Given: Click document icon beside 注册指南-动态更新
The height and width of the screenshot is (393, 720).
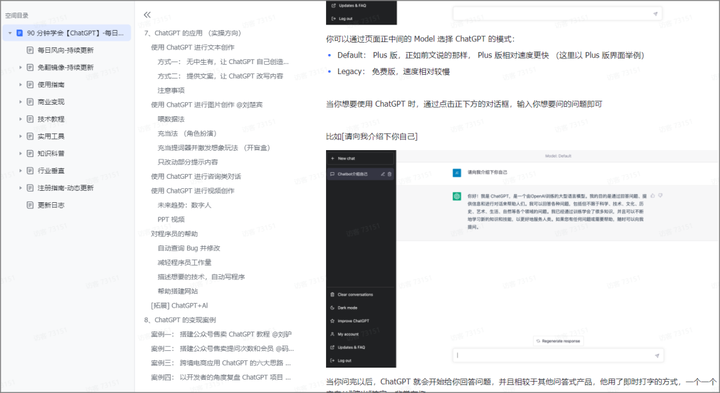Looking at the screenshot, I should click(30, 188).
